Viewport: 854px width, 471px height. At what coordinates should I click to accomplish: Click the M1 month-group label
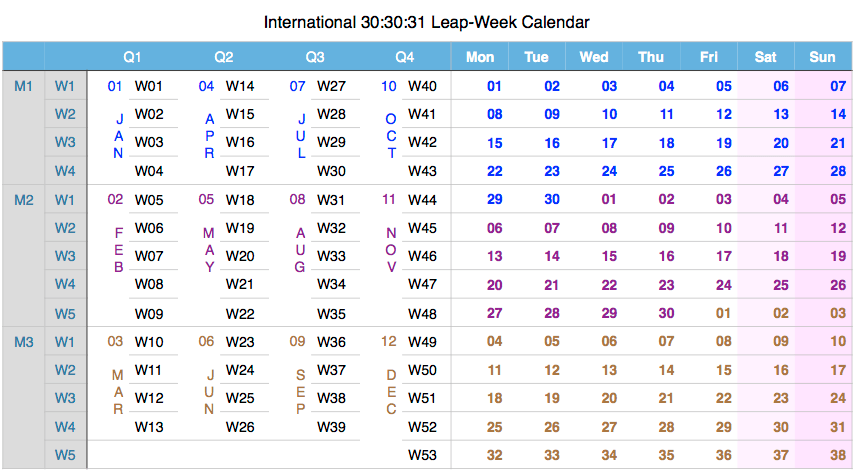click(x=24, y=86)
